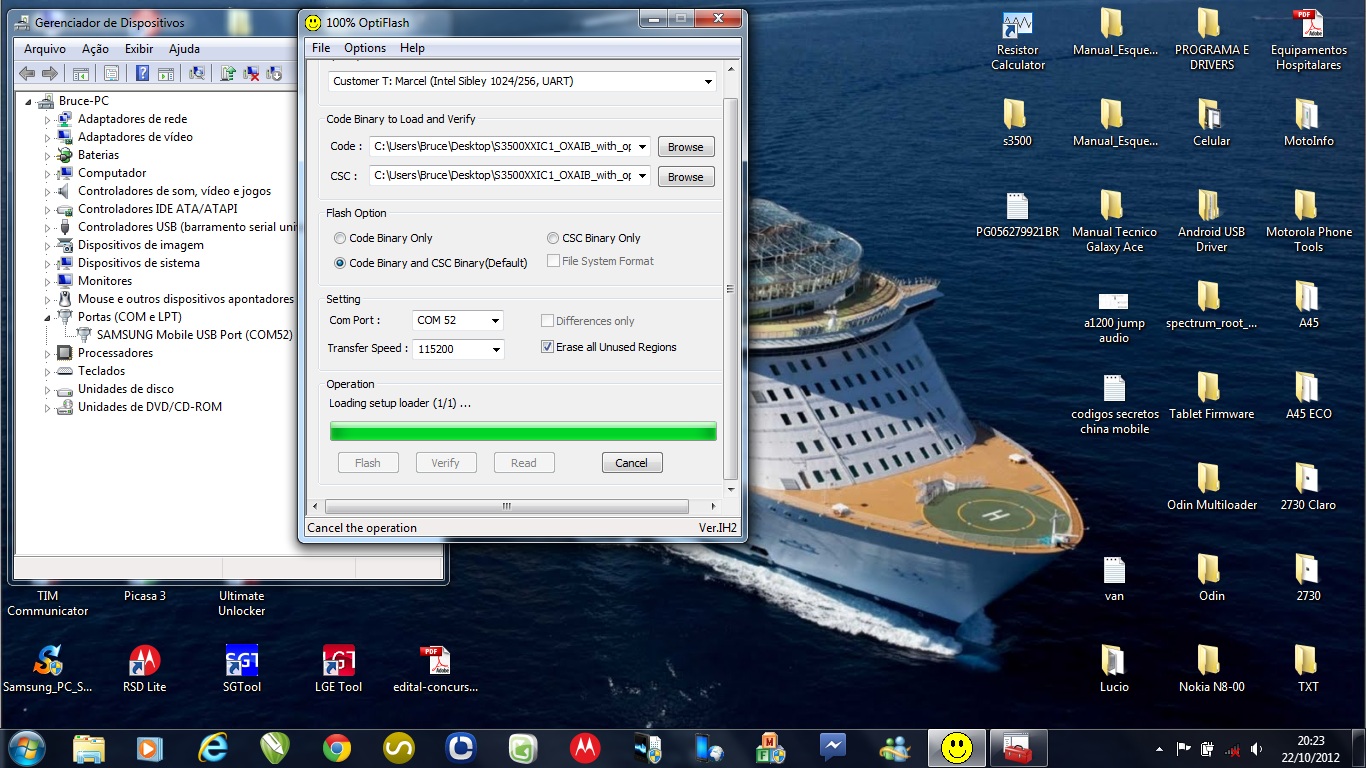Click the Read button in OptiFlash
1366x768 pixels.
tap(524, 463)
